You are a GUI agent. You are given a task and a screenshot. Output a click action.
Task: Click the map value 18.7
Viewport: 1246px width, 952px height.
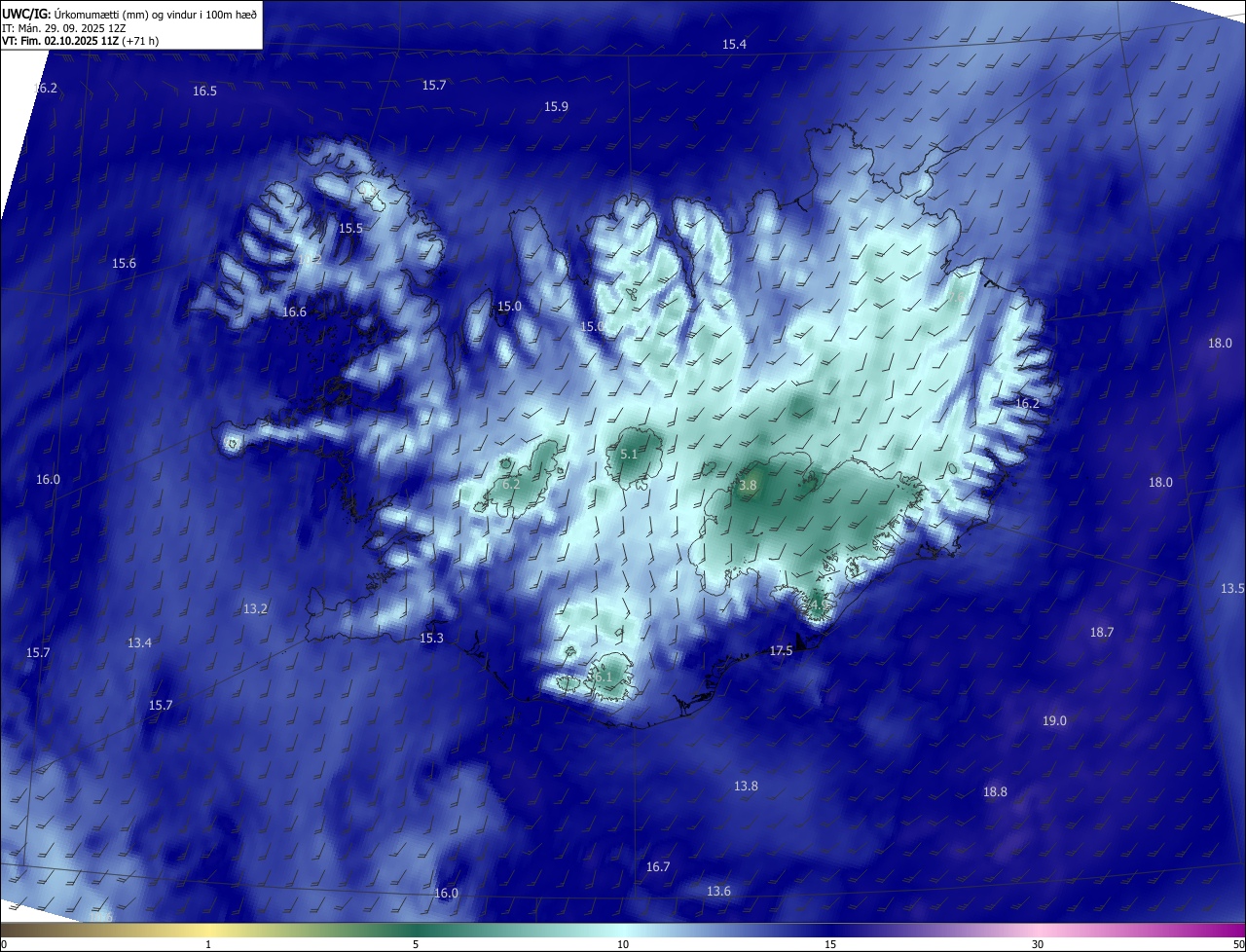coord(1101,633)
